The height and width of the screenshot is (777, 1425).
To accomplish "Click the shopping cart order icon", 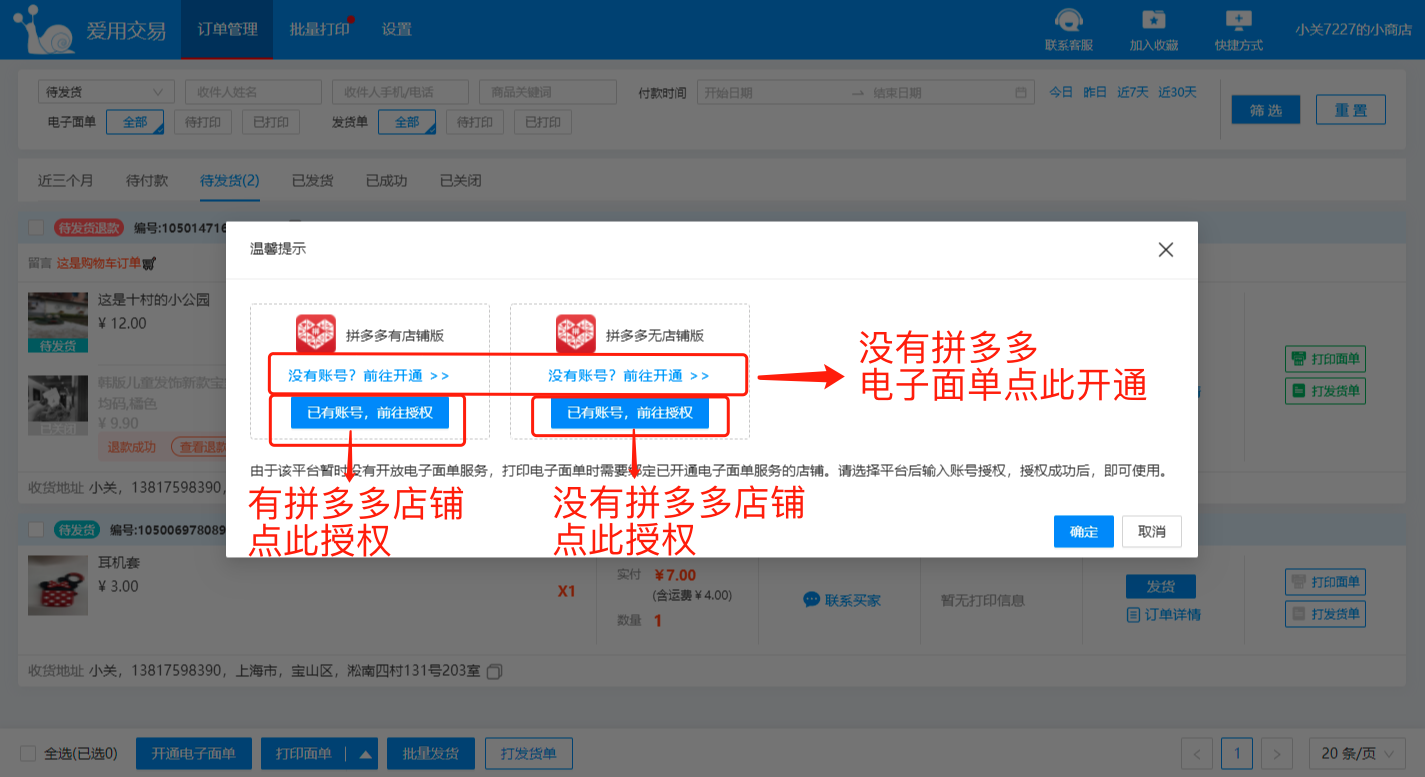I will [x=149, y=263].
